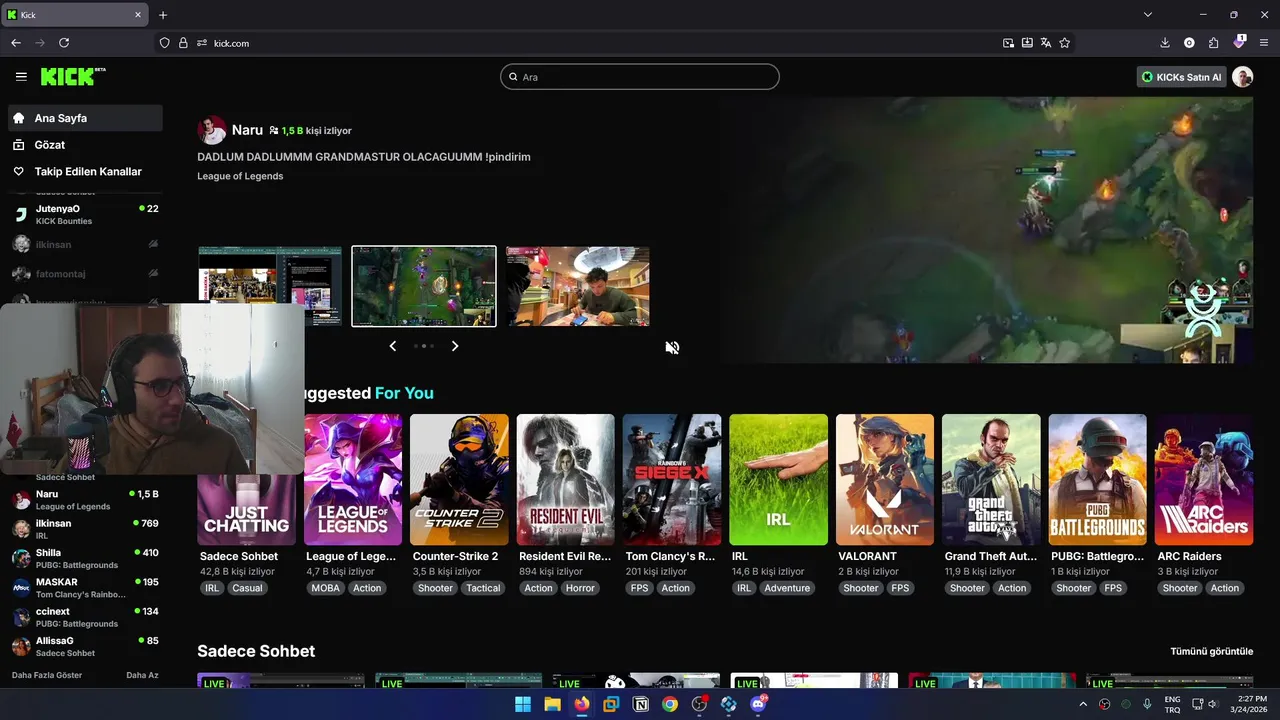This screenshot has height=720, width=1280.
Task: Open Google Chrome from taskbar
Action: [670, 704]
